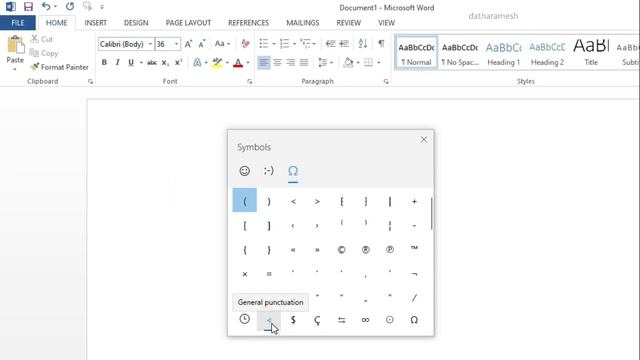Insert the trademark ™ symbol
Image resolution: width=640 pixels, height=360 pixels.
click(414, 249)
